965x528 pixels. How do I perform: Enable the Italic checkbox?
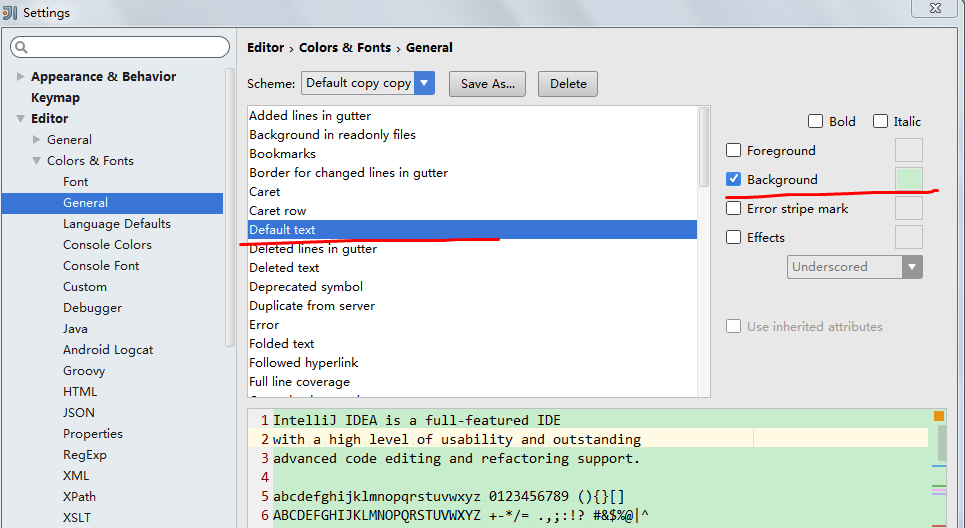(x=880, y=121)
